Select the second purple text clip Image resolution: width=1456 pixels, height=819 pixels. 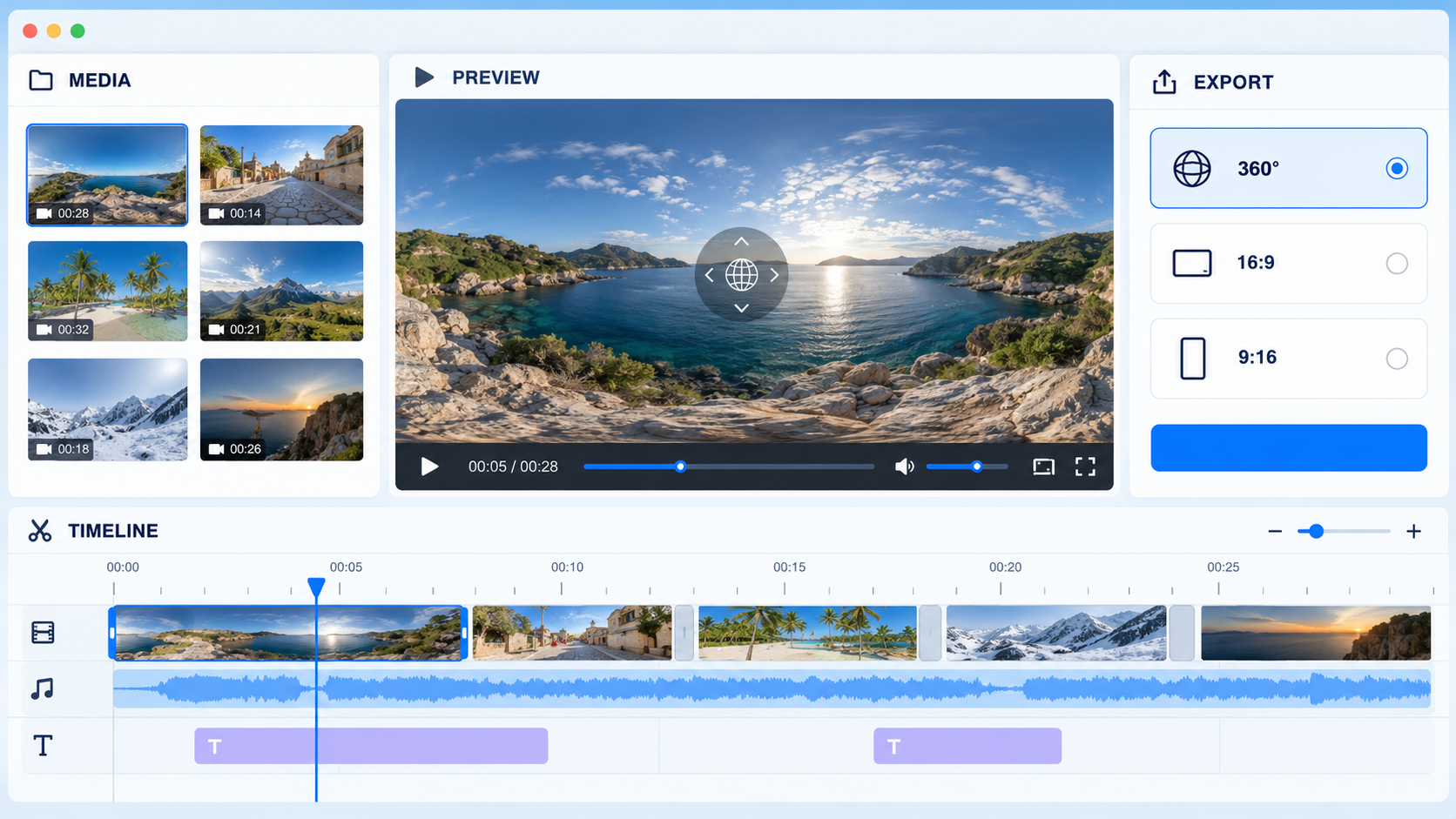[x=967, y=746]
